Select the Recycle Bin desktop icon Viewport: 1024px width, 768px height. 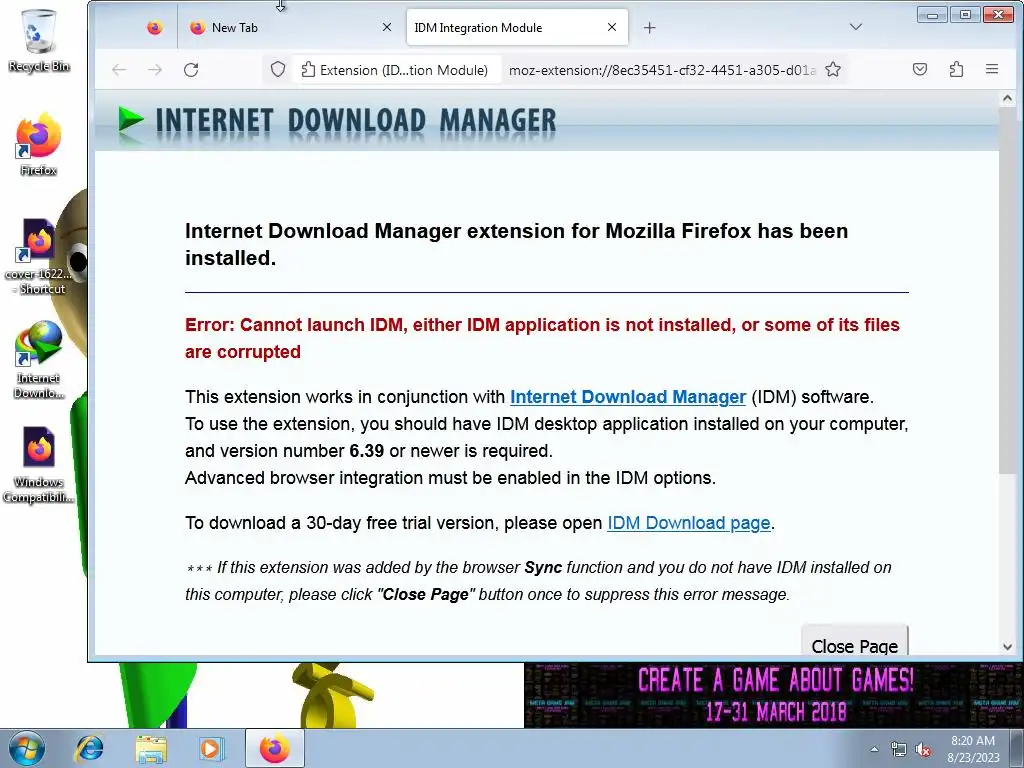pos(39,40)
